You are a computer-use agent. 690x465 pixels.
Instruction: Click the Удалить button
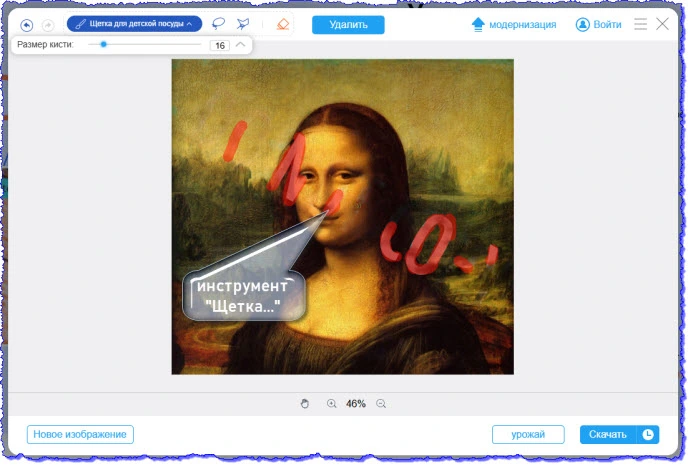coord(348,24)
